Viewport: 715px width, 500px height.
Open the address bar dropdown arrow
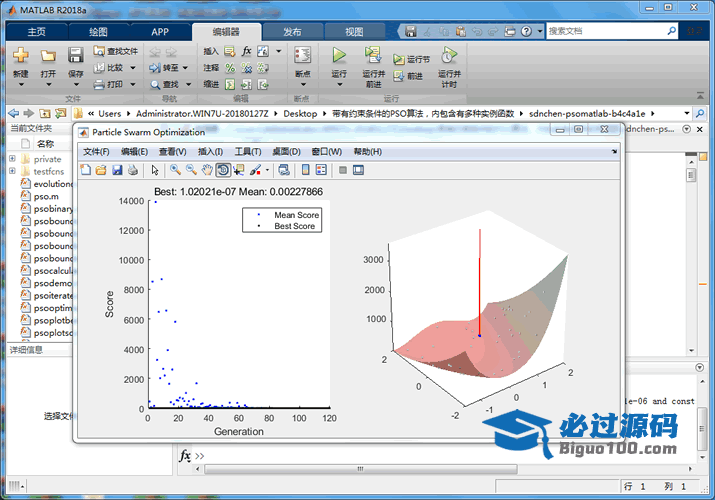(x=687, y=113)
